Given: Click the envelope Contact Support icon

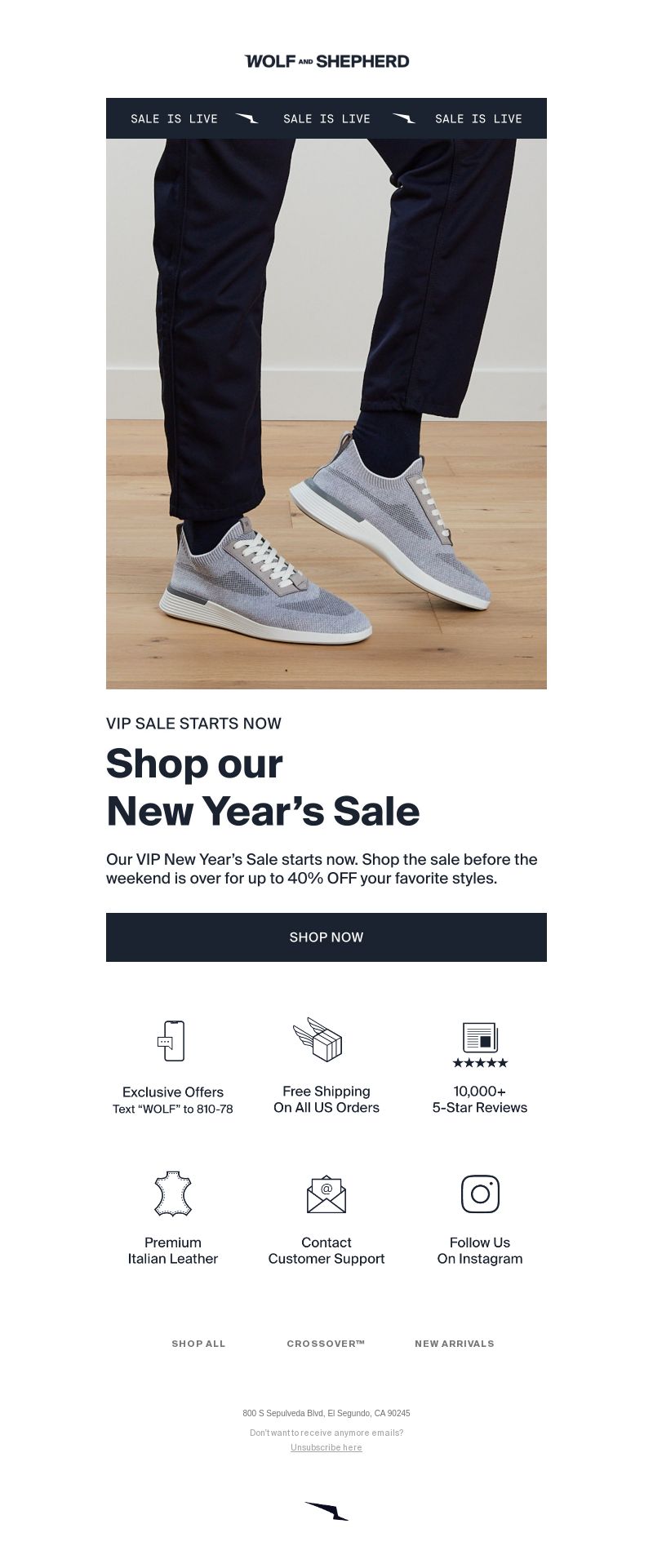Looking at the screenshot, I should pyautogui.click(x=326, y=1194).
